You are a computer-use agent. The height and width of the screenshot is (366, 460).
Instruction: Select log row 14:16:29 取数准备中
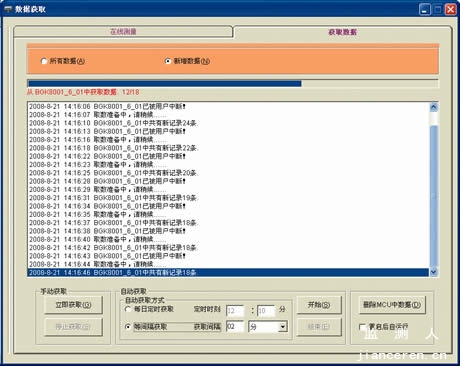point(228,189)
